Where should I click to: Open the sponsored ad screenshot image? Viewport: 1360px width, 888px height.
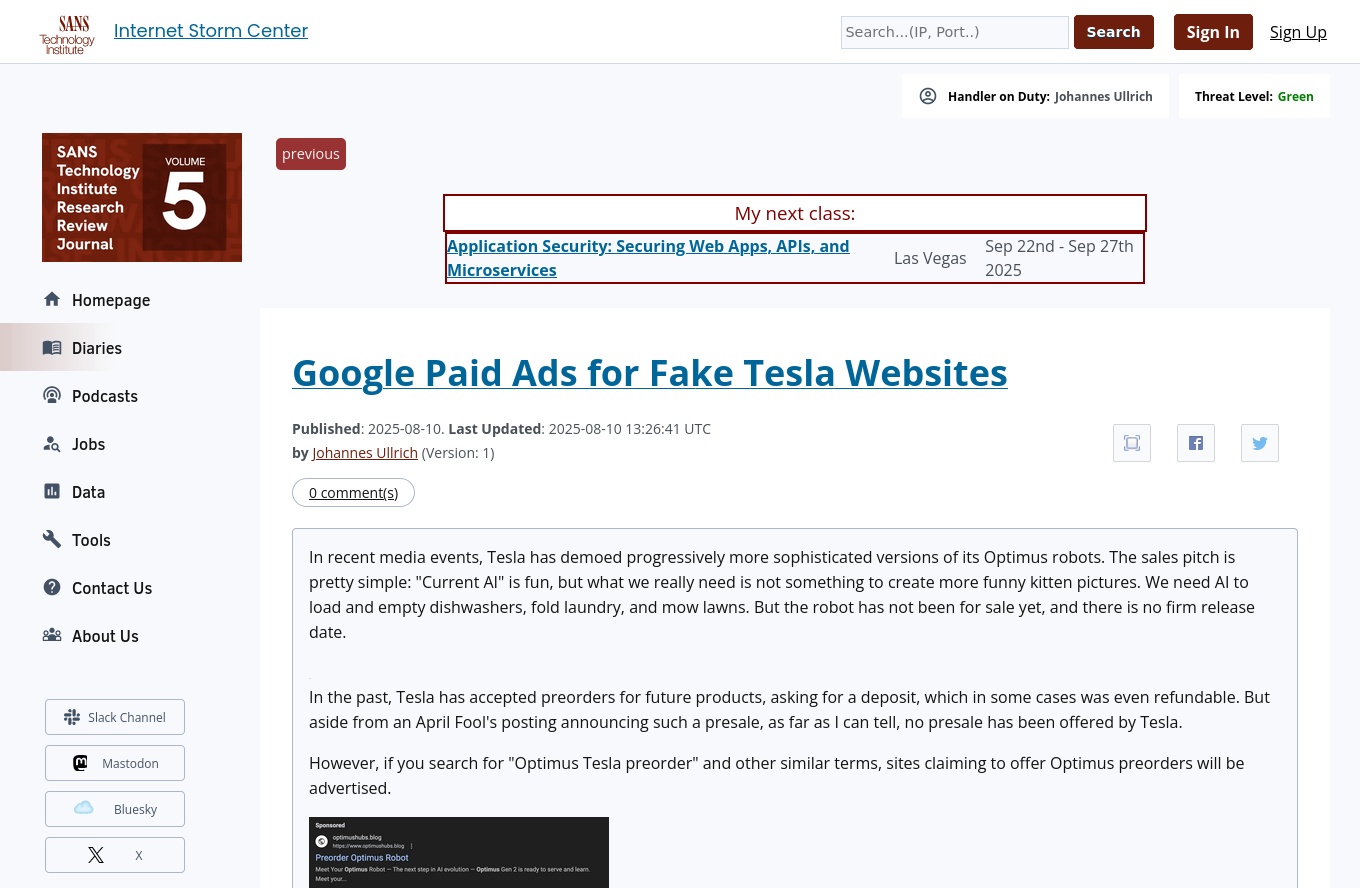(459, 852)
